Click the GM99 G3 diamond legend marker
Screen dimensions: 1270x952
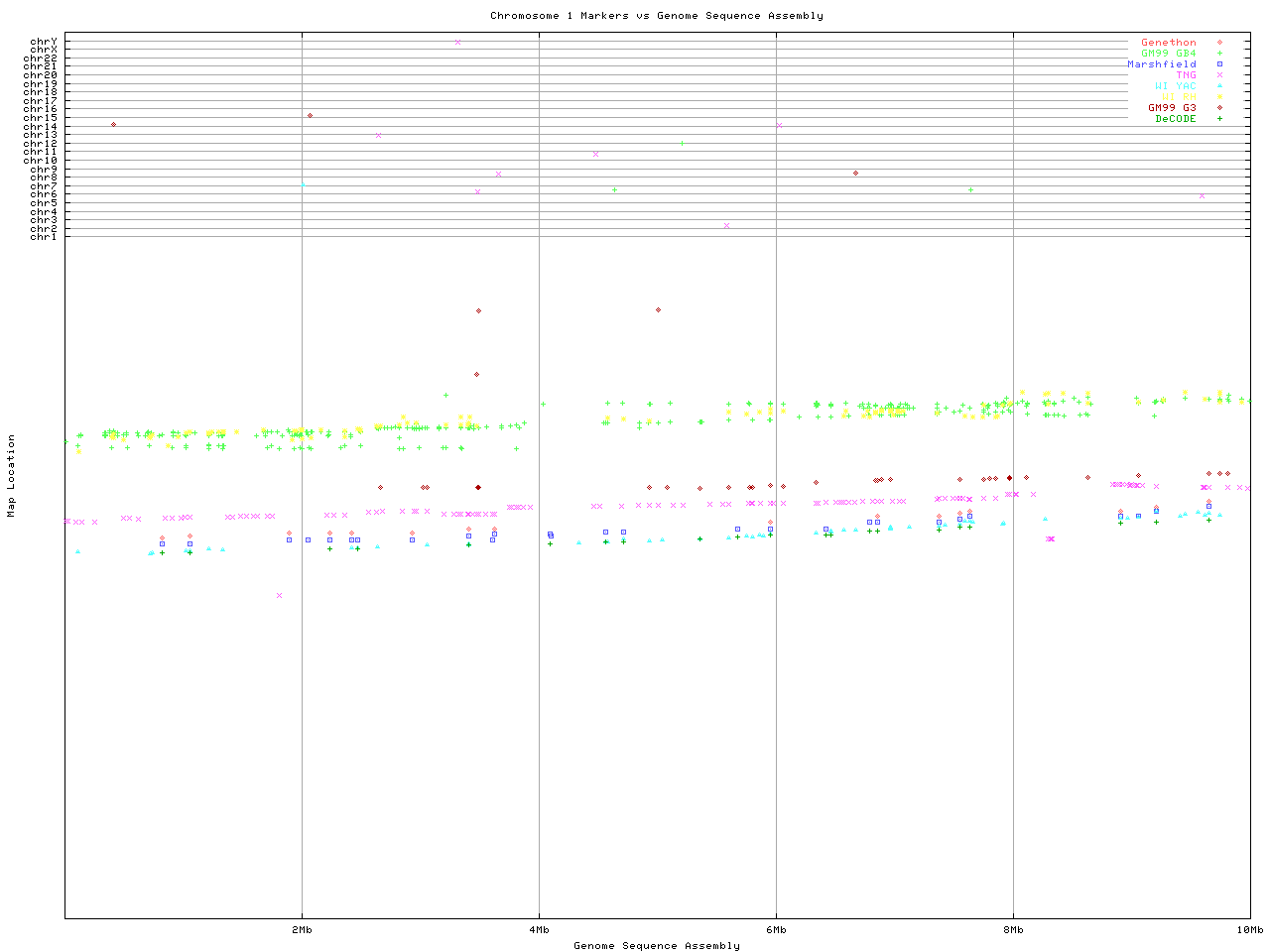[1219, 108]
